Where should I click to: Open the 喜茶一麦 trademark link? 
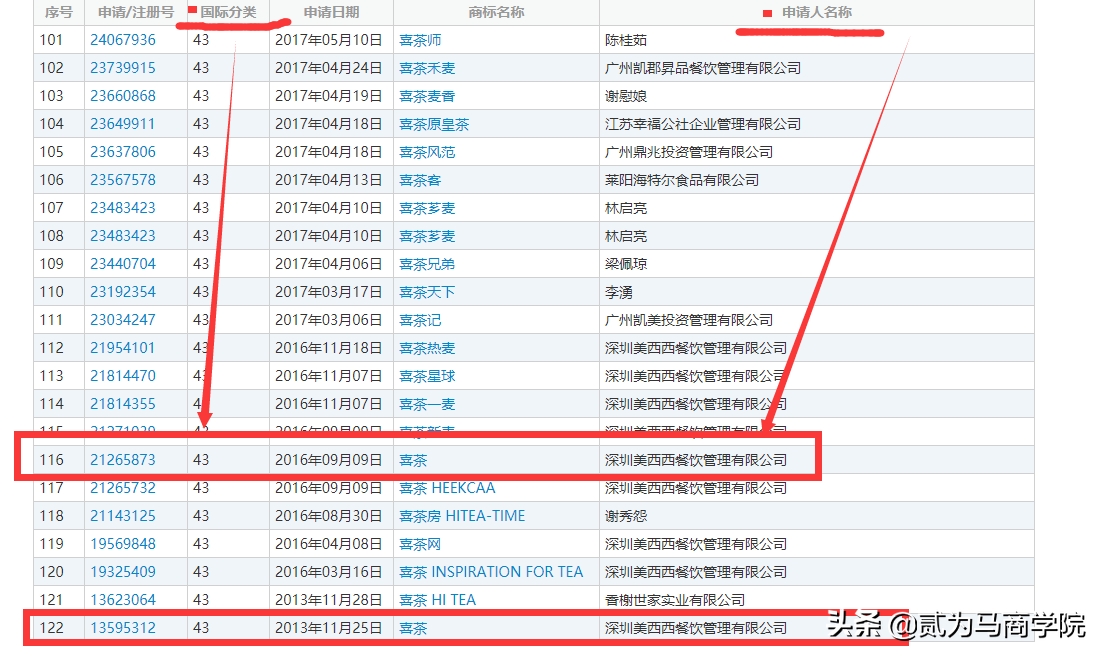(427, 404)
